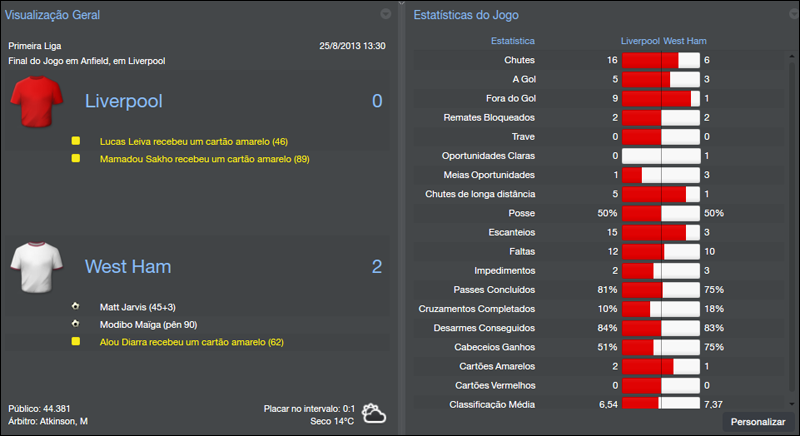Open Matt Jarvis goal entry (45+3)
Viewport: 800px width, 436px height.
(138, 307)
